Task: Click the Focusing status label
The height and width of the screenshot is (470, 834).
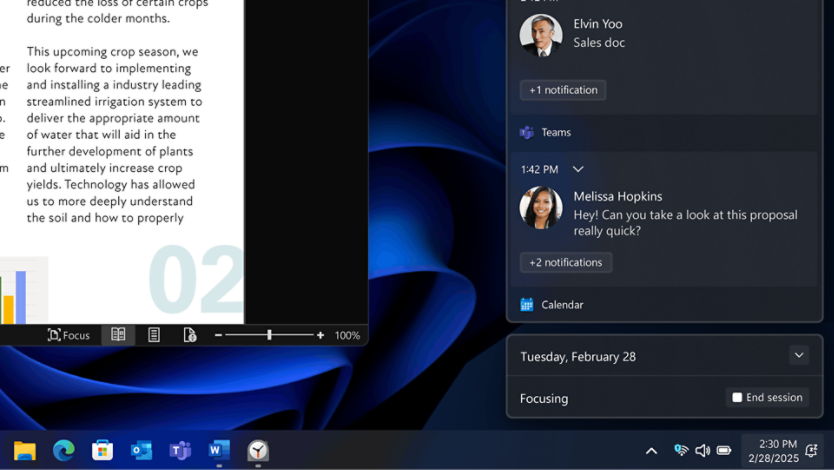Action: [x=544, y=399]
